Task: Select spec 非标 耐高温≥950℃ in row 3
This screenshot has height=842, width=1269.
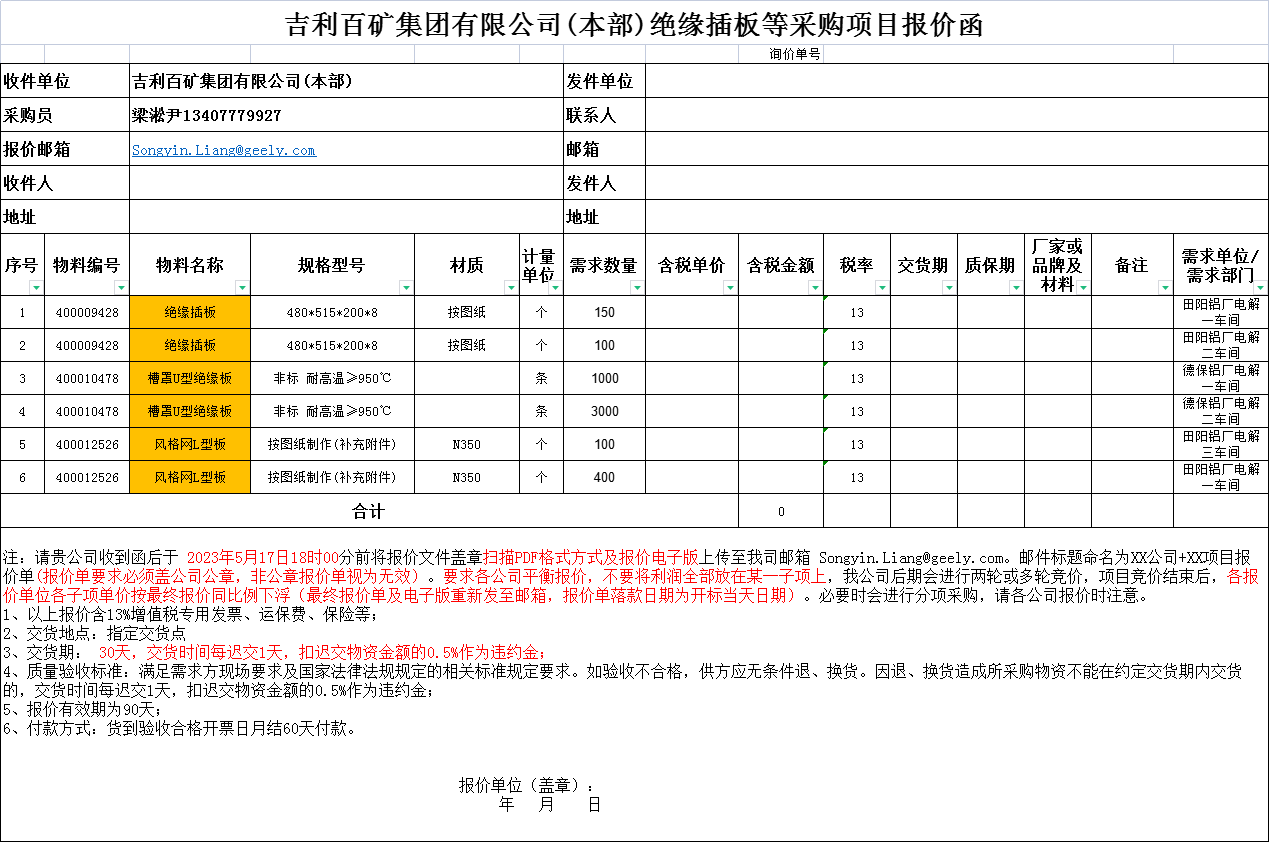Action: 332,378
